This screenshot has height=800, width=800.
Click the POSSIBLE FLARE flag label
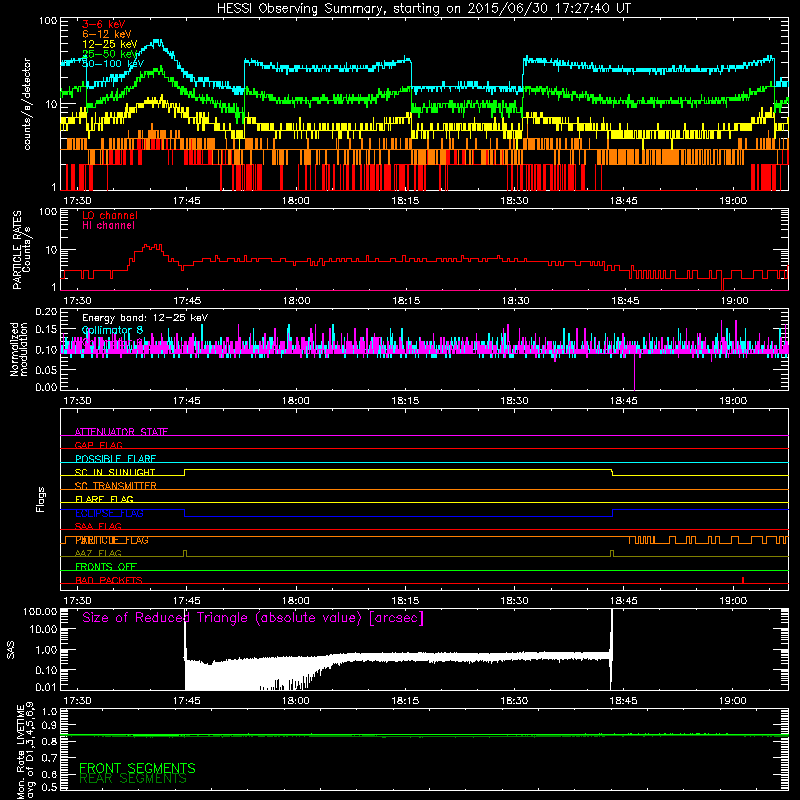(x=115, y=459)
